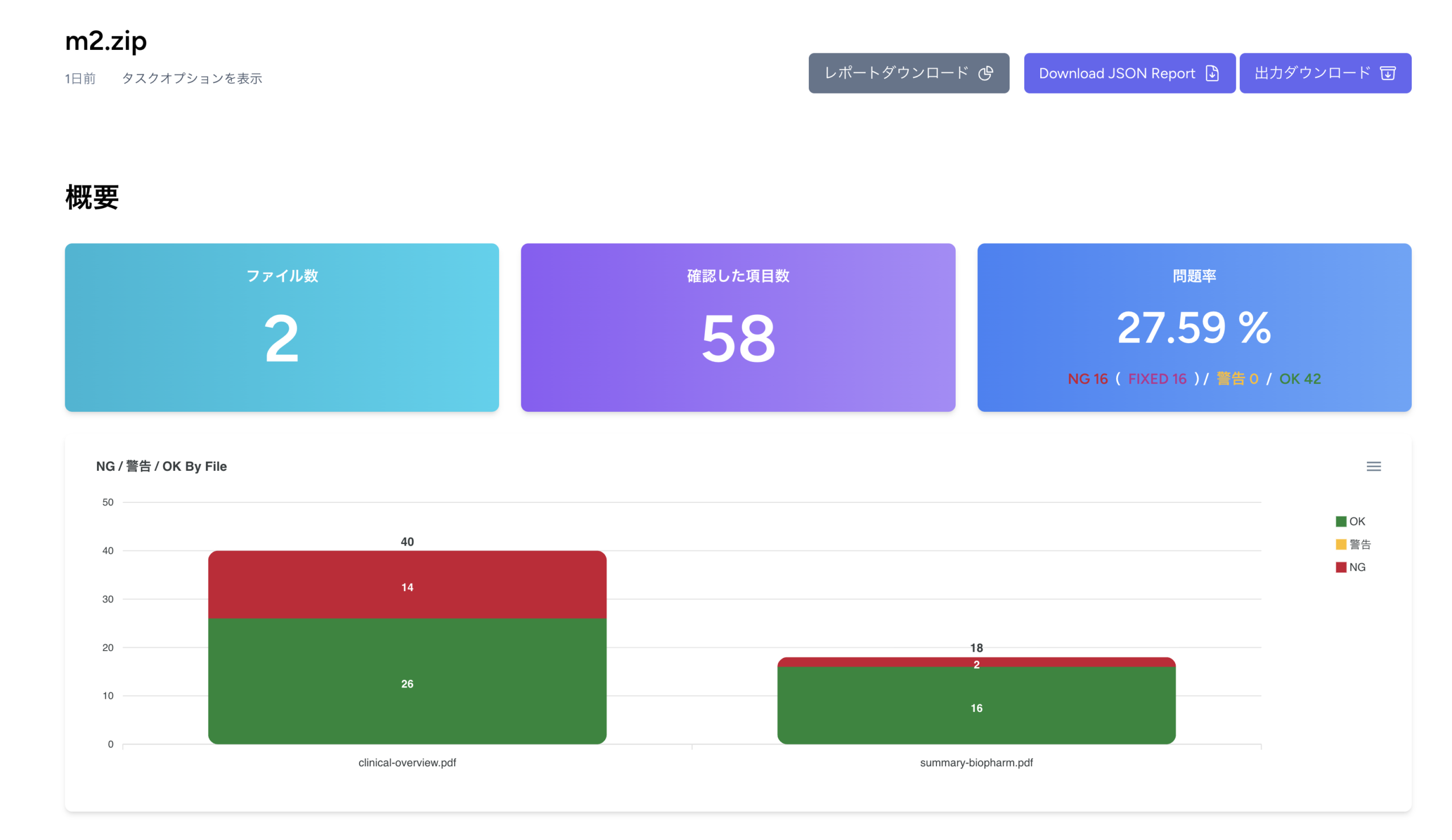Click red NG segment of summary-biopharm bar
This screenshot has height=840, width=1452.
(x=976, y=662)
